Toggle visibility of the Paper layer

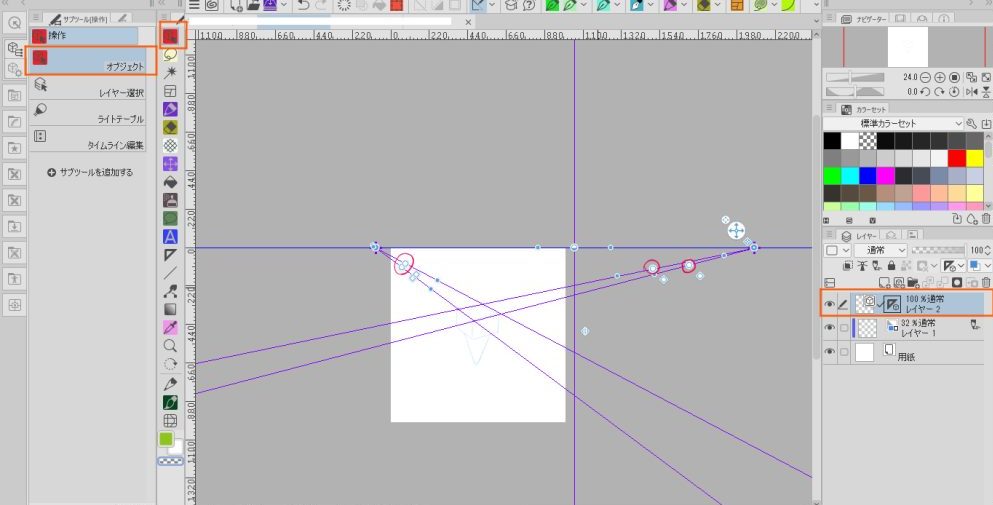click(829, 352)
